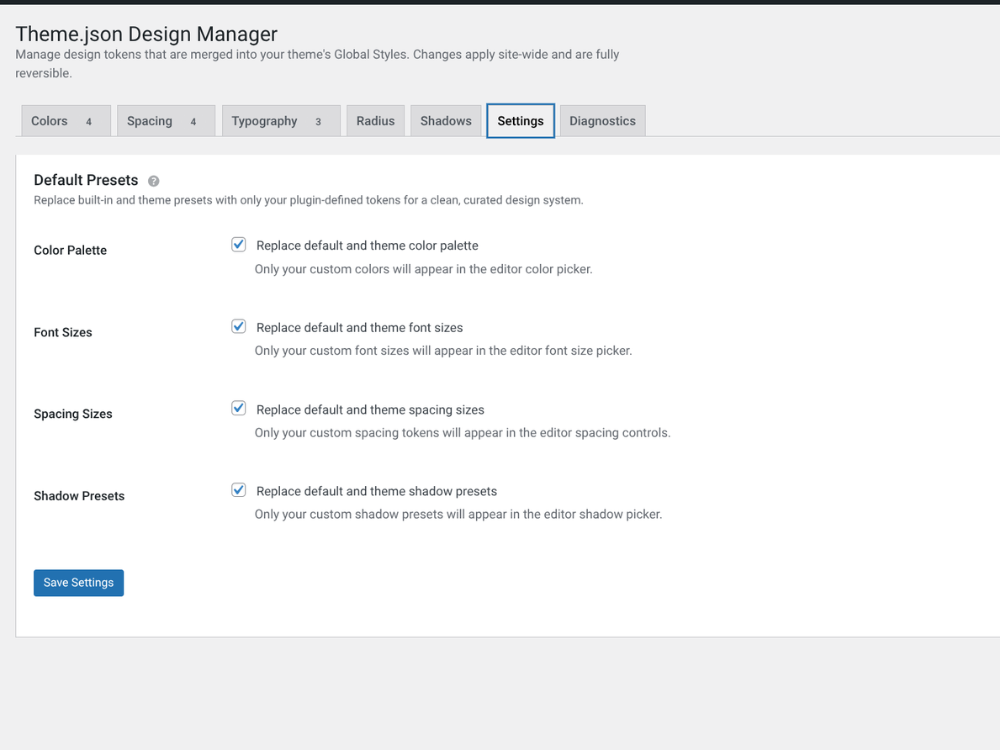
Task: Click the 'Replace default and theme spacing sizes' label
Action: tap(370, 409)
